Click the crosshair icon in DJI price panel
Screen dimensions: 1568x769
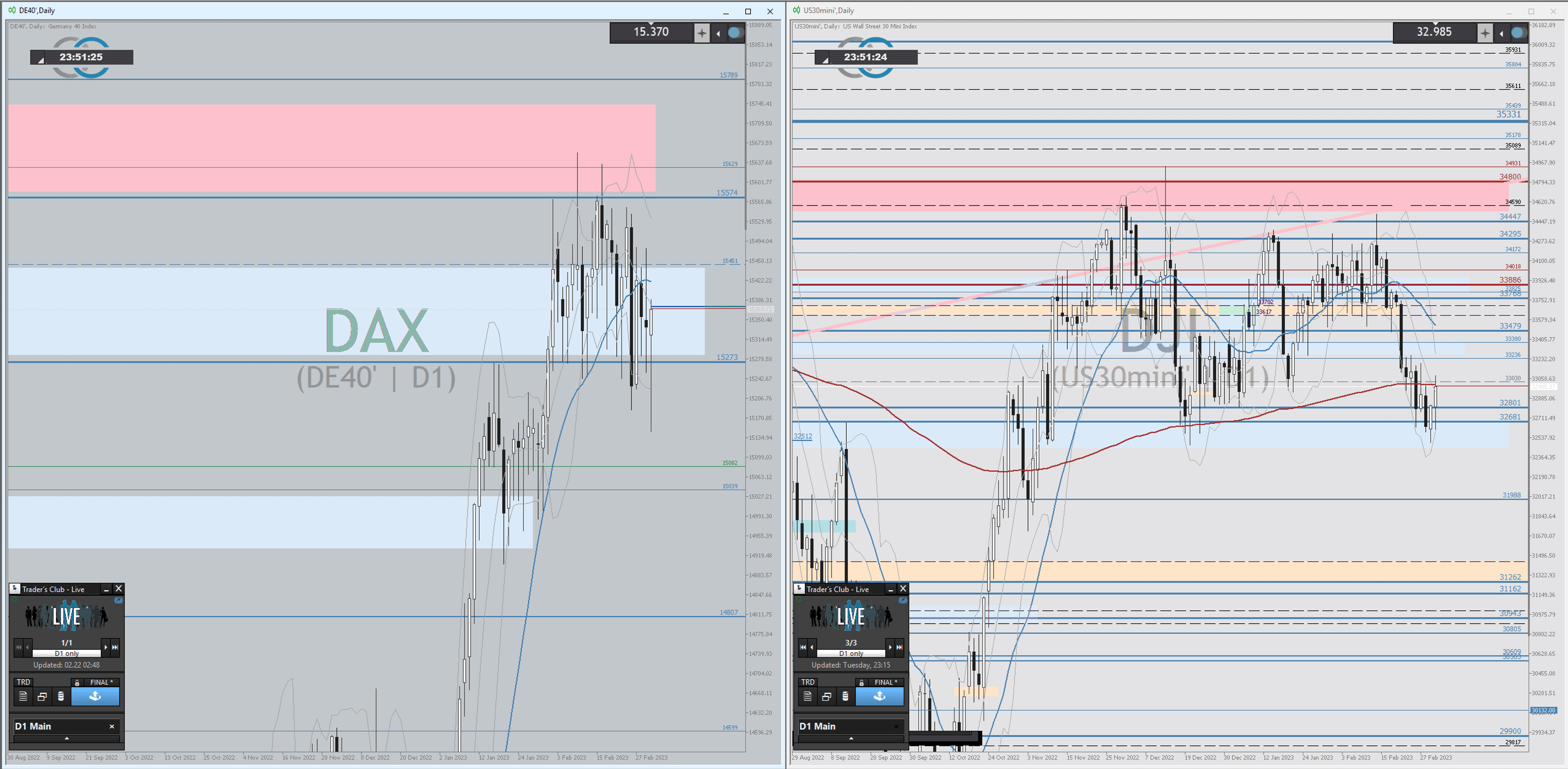[1485, 33]
